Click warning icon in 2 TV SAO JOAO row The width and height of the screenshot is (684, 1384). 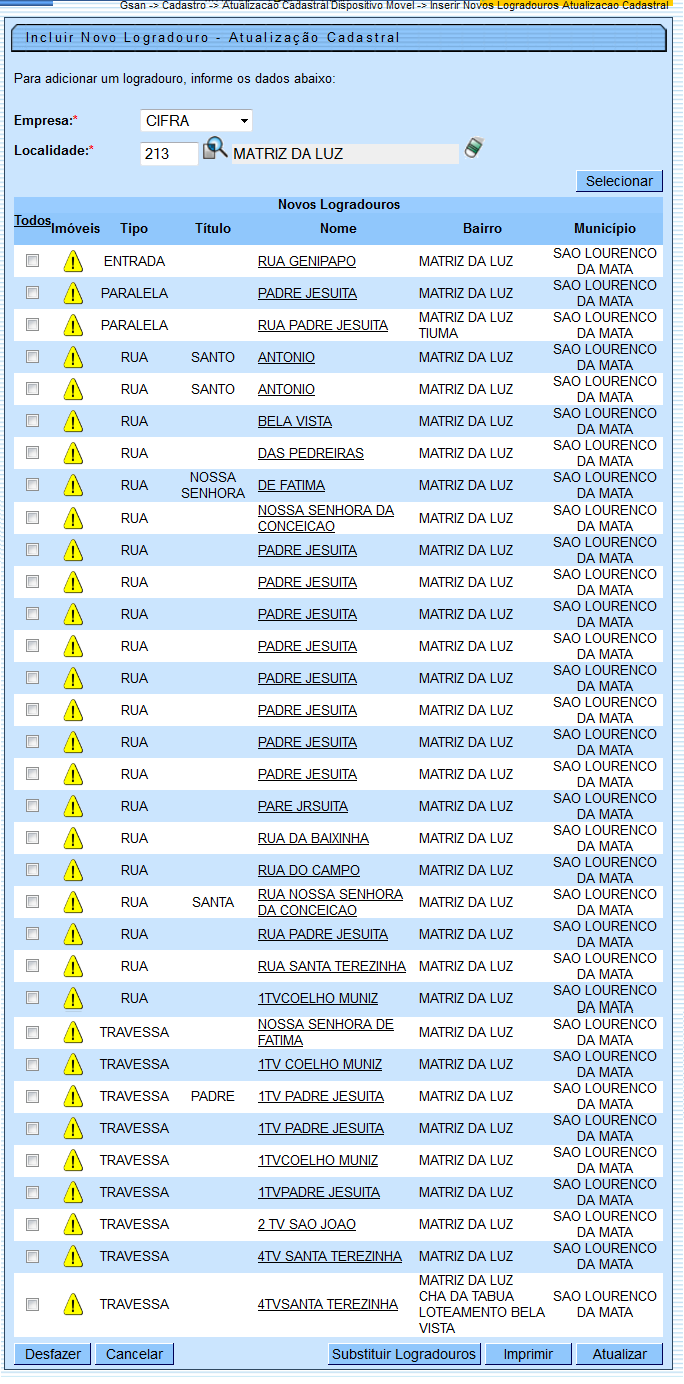73,1224
